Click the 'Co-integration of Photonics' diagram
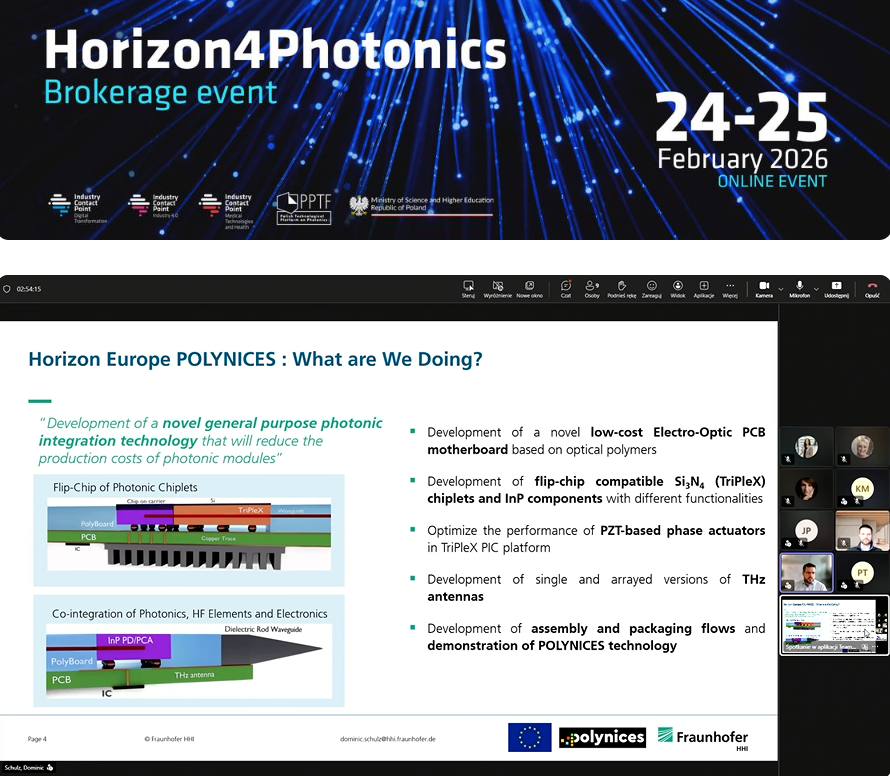Screen dimensions: 890x776 point(189,651)
